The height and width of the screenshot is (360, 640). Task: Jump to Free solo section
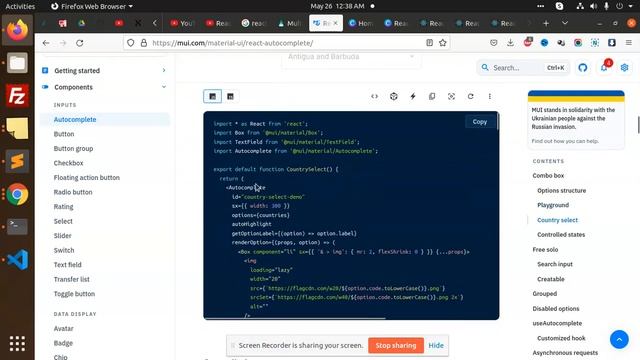(x=545, y=249)
